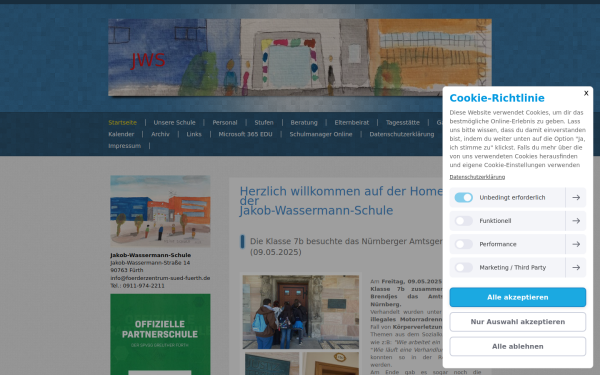Expand Performance details arrow
This screenshot has width=600, height=375.
(576, 244)
